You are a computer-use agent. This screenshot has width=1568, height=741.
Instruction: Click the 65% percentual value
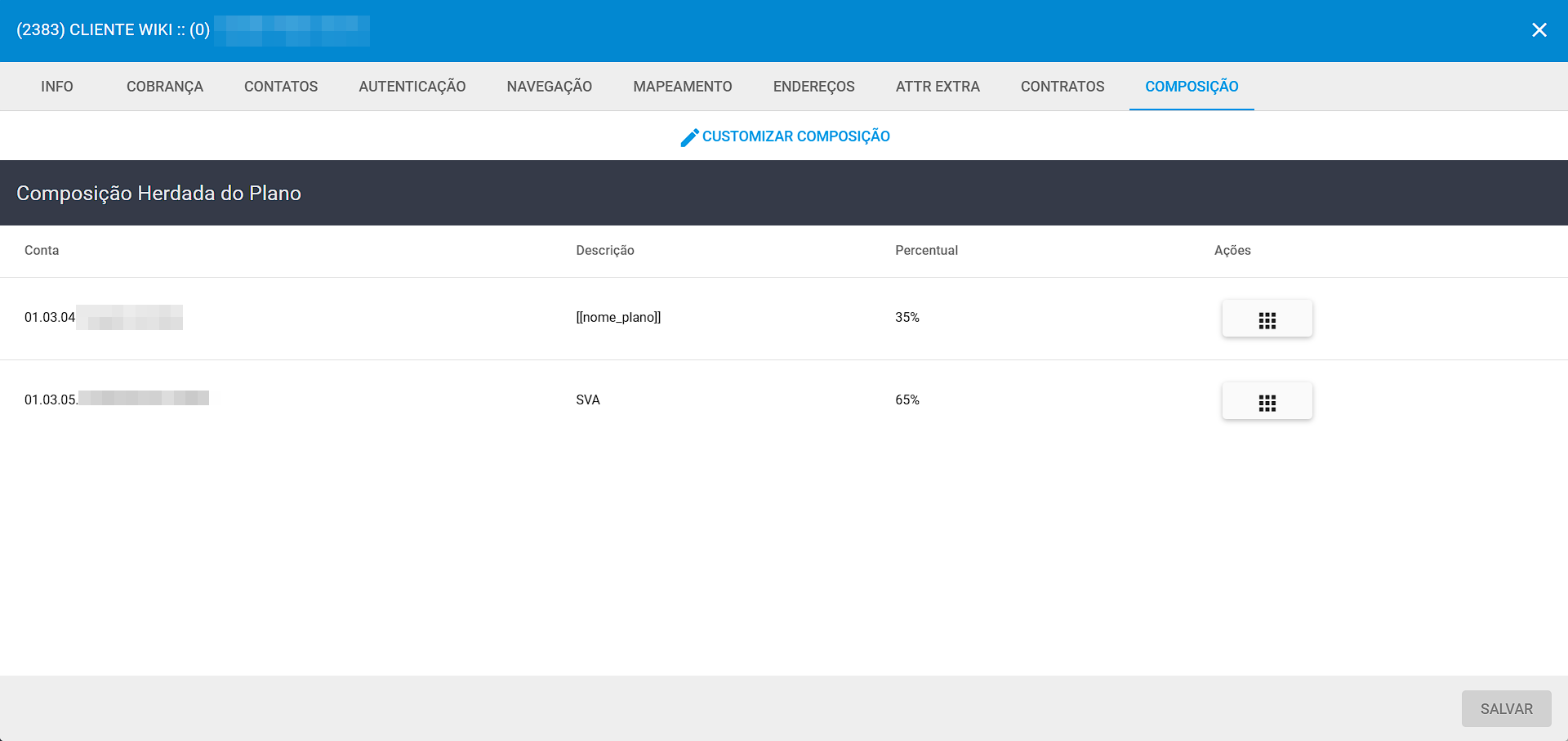pyautogui.click(x=907, y=400)
